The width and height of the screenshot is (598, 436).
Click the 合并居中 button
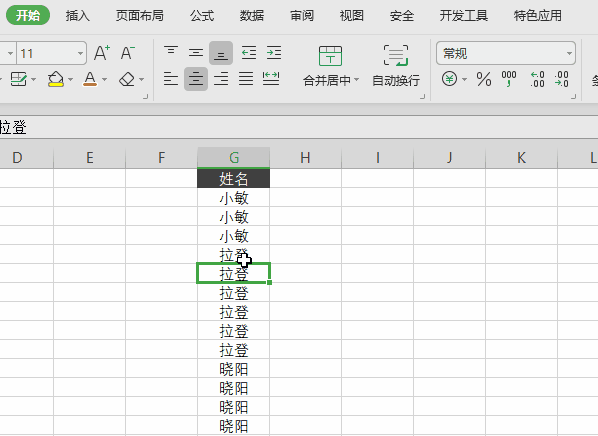tap(327, 65)
